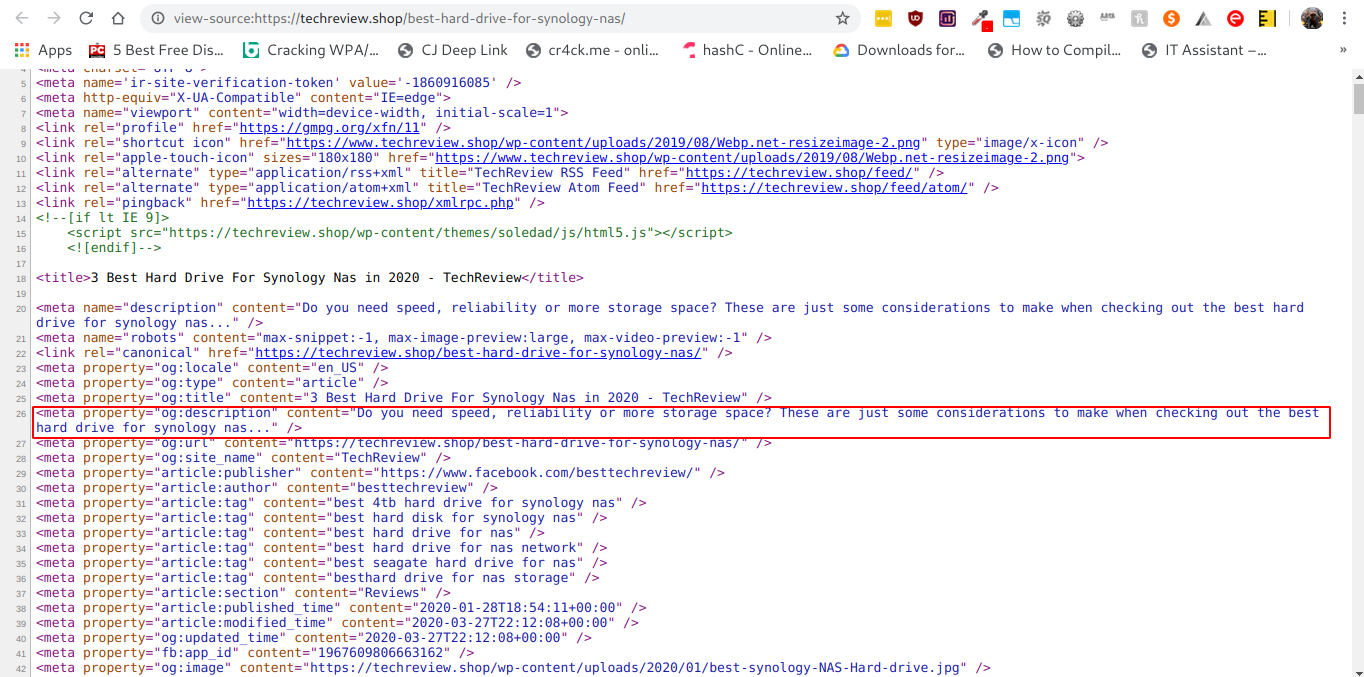Click the page vertical scrollbar thumb
The width and height of the screenshot is (1364, 677).
click(1358, 99)
